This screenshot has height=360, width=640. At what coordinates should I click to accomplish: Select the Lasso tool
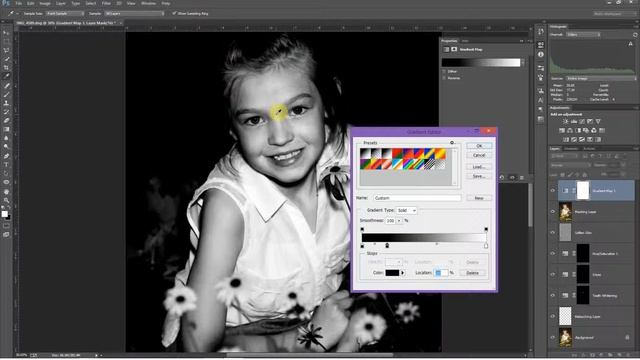click(6, 50)
